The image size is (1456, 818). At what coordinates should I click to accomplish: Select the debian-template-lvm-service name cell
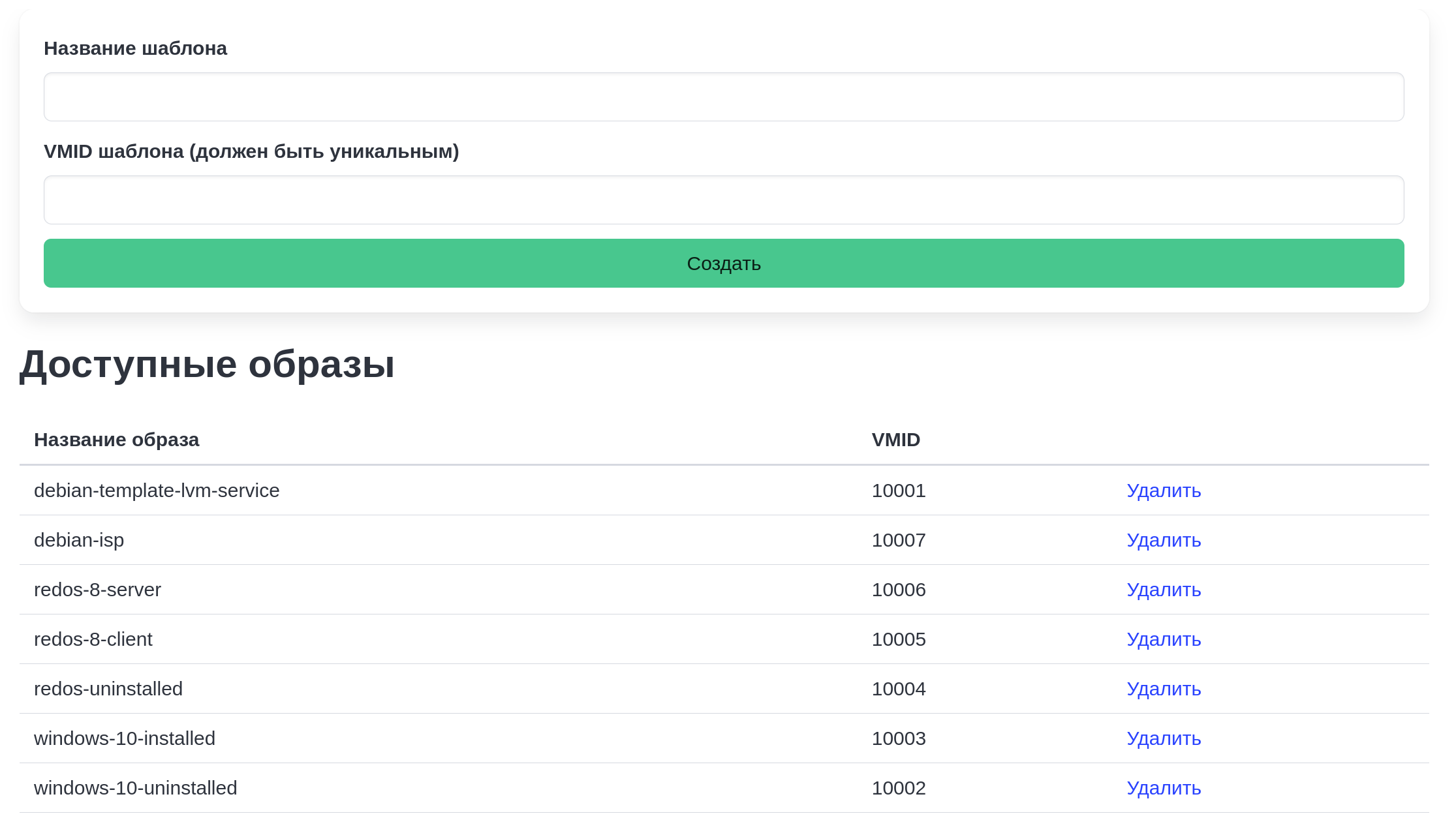pyautogui.click(x=157, y=491)
